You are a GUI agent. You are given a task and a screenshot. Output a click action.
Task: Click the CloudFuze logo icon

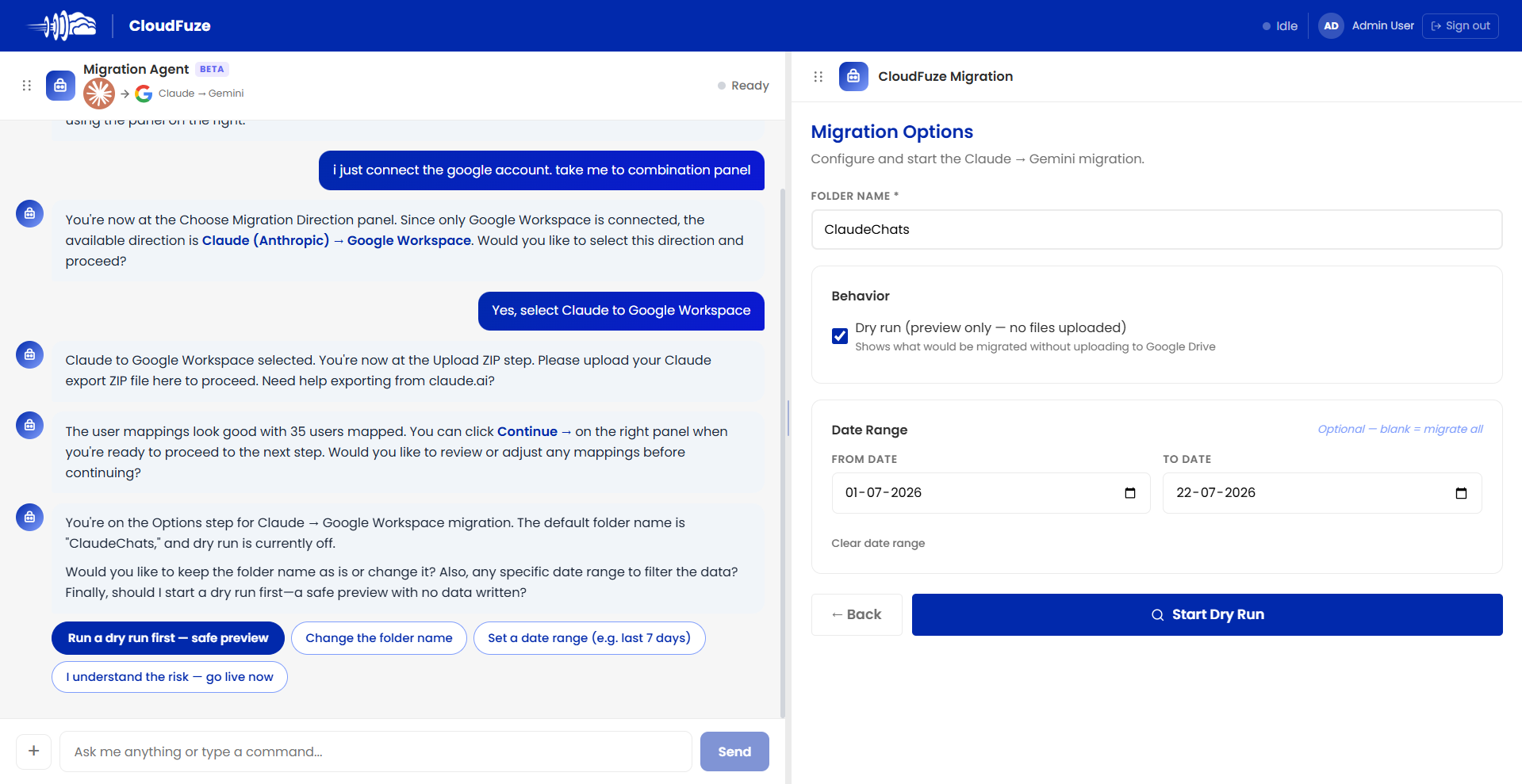point(62,25)
